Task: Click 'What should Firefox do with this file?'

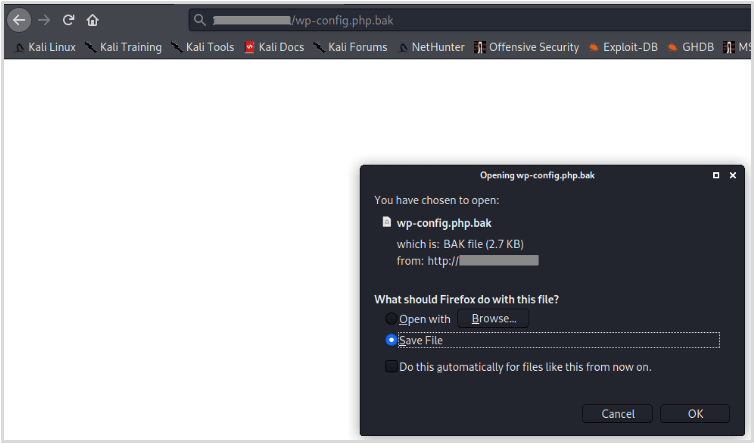Action: click(x=466, y=299)
